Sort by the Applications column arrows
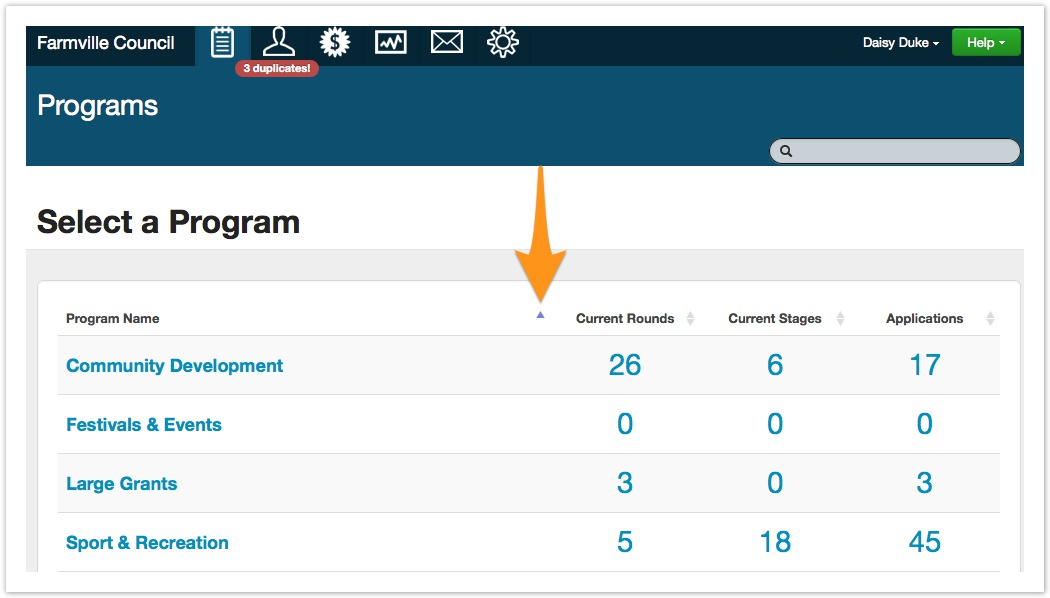This screenshot has width=1050, height=598. [x=990, y=319]
